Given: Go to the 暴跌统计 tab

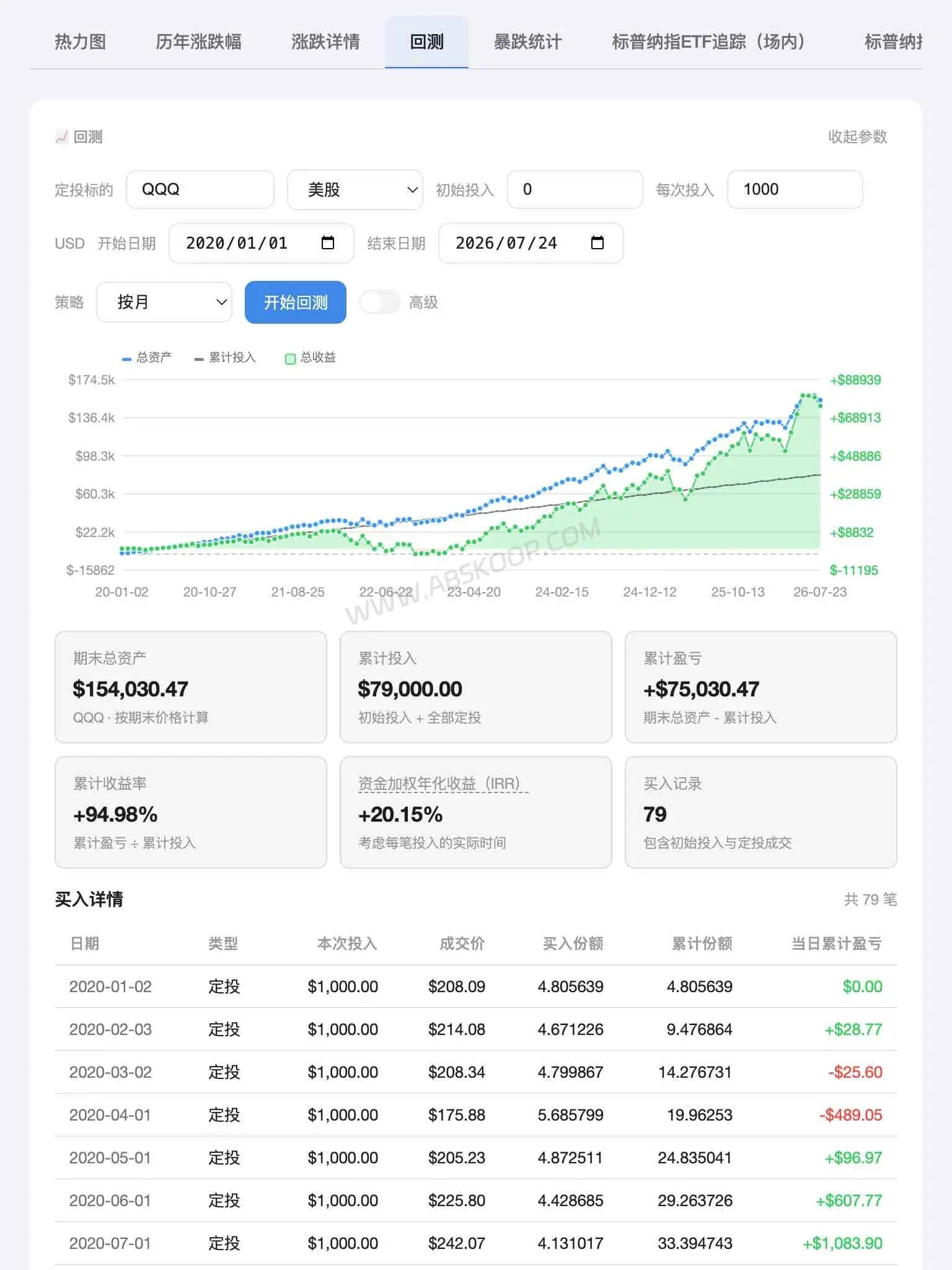Looking at the screenshot, I should [x=527, y=42].
